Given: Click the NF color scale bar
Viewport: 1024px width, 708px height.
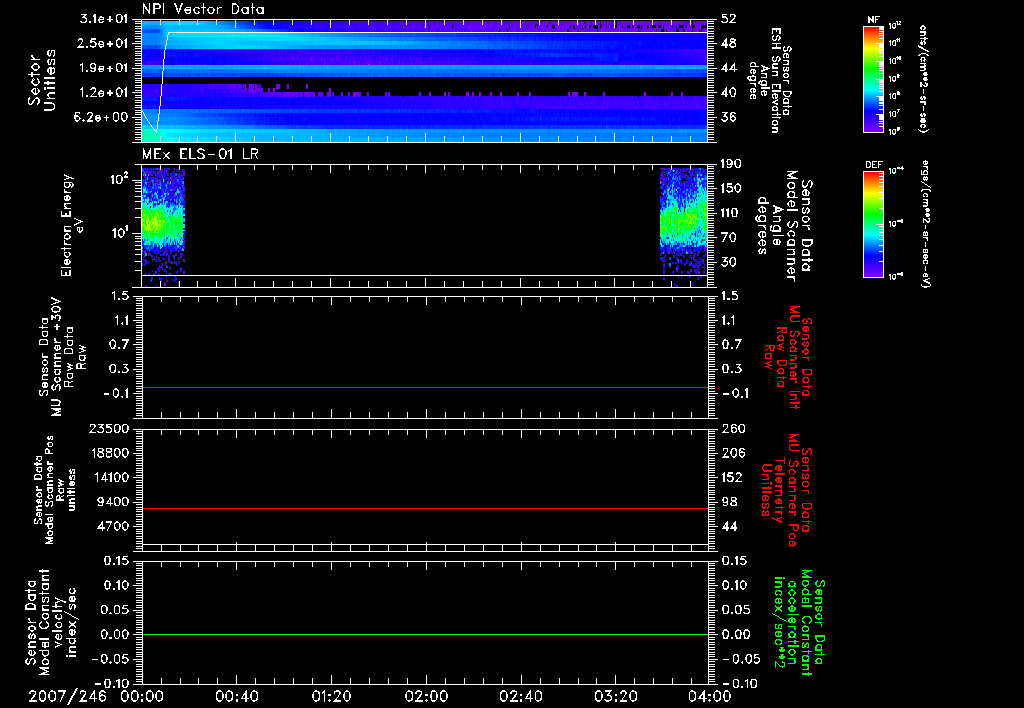Looking at the screenshot, I should 873,79.
